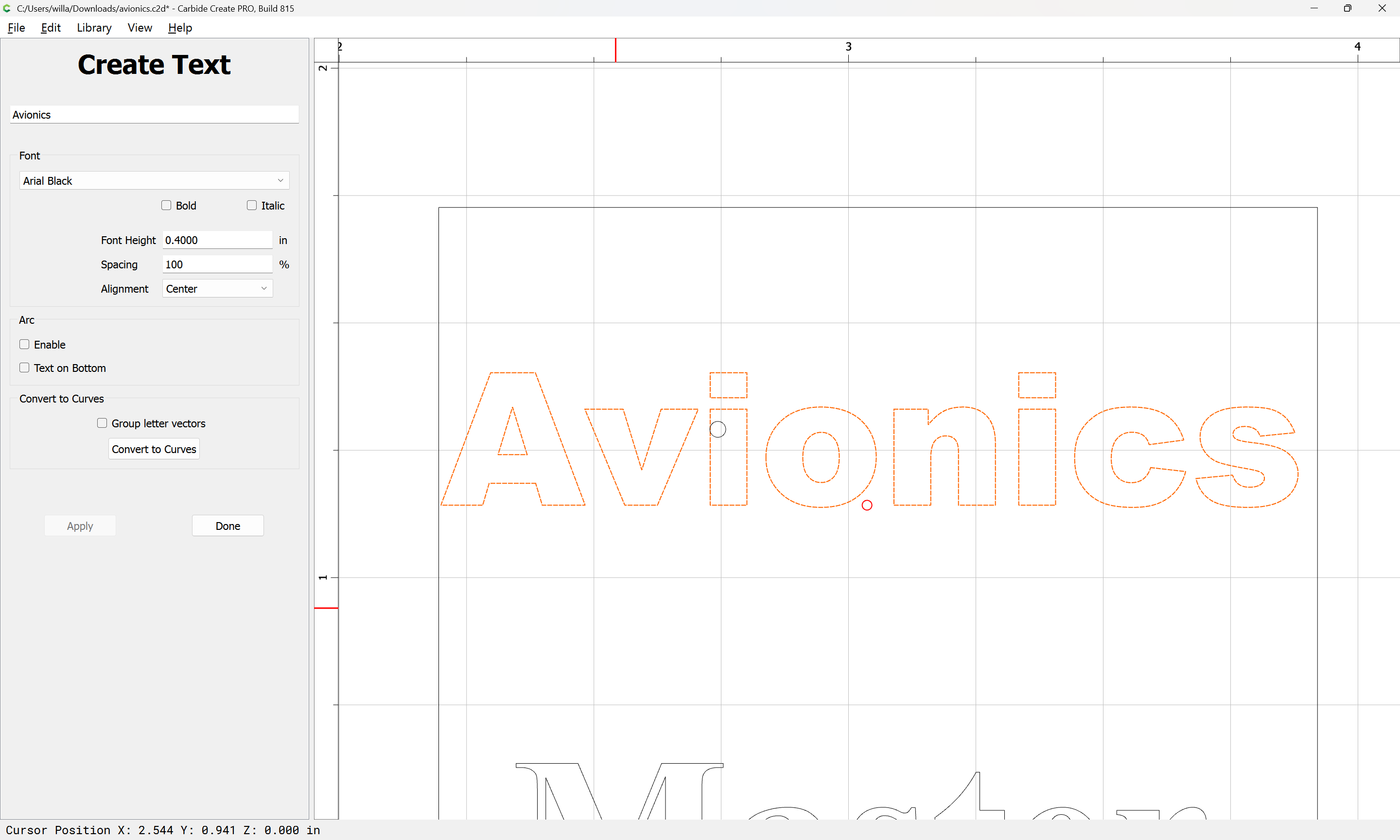Minimize the Carbide Create window

pos(1314,8)
